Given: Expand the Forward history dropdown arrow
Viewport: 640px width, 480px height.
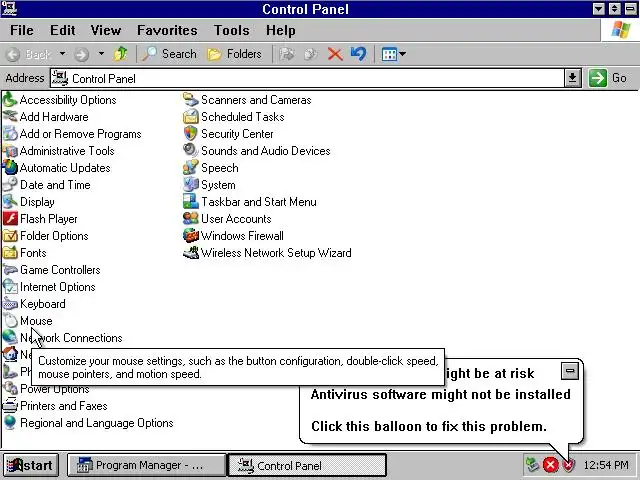Looking at the screenshot, I should tap(101, 53).
